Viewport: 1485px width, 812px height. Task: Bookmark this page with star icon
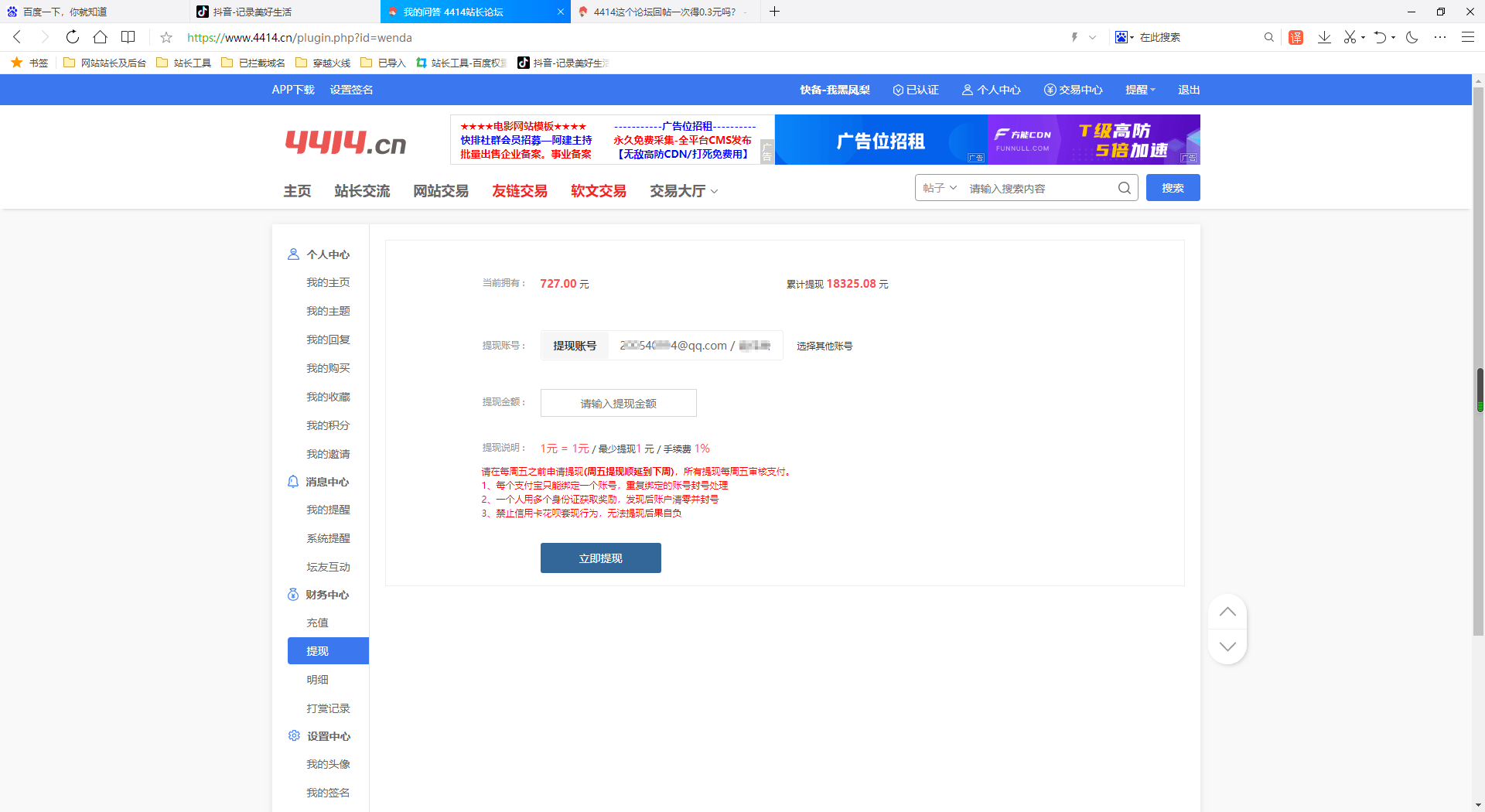[166, 37]
